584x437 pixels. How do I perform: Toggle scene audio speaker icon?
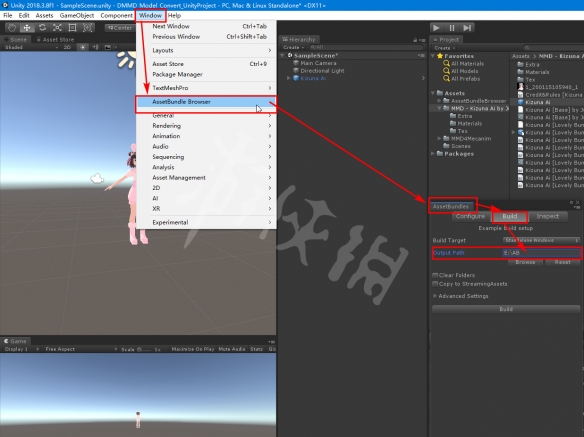tap(95, 47)
